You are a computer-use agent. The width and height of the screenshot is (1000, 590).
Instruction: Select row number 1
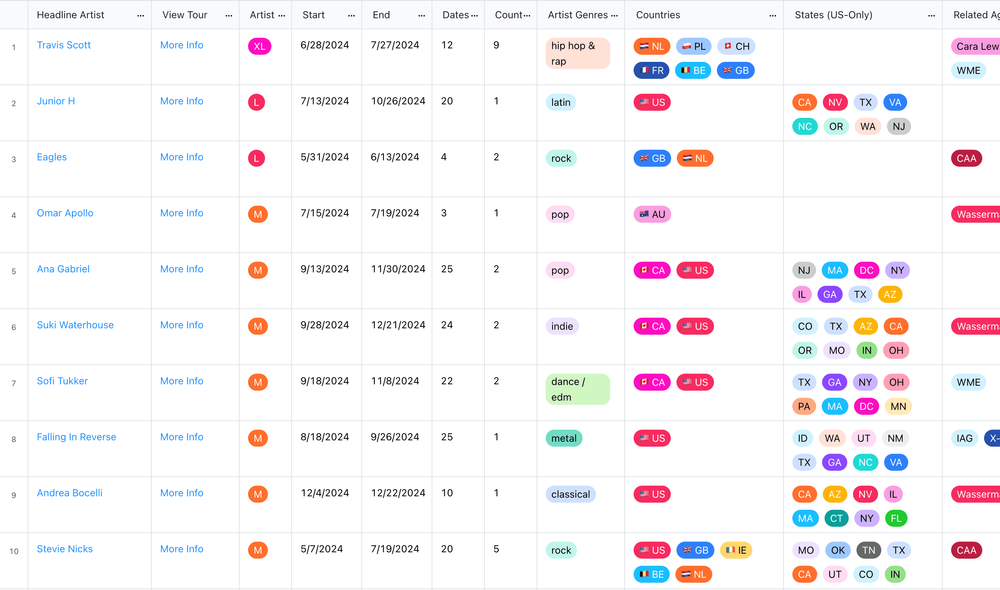(13, 47)
